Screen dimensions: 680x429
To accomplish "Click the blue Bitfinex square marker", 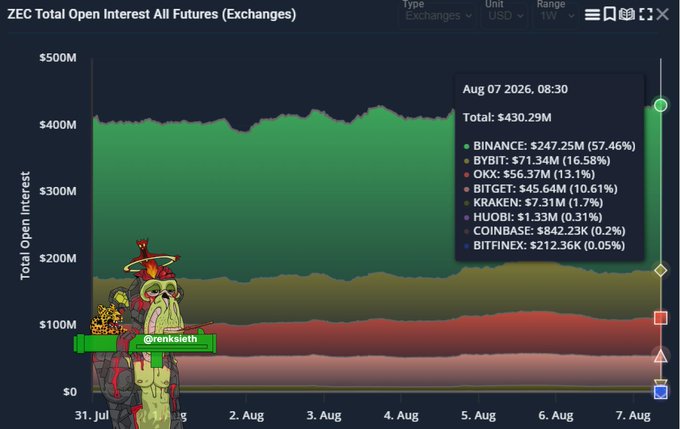I will point(660,392).
